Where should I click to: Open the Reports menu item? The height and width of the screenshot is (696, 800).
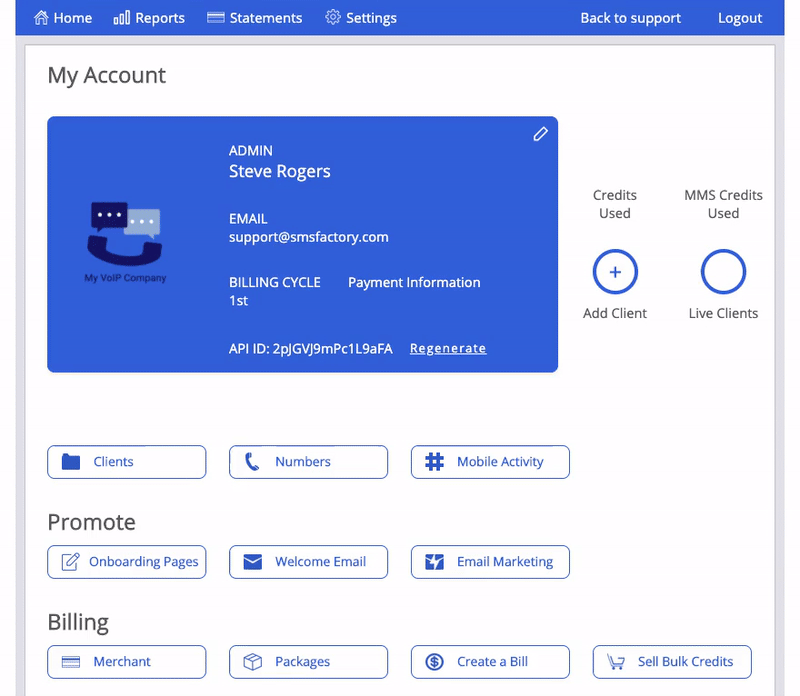(x=149, y=18)
